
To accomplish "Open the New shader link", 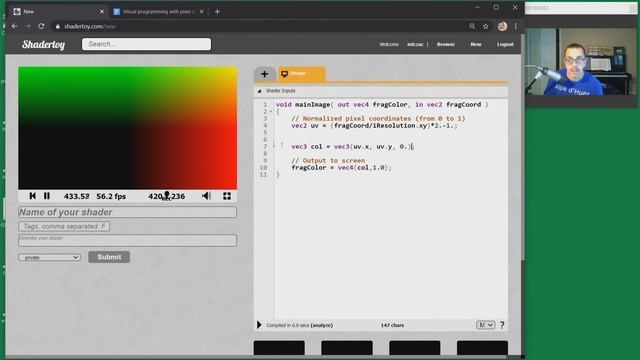I will click(476, 44).
